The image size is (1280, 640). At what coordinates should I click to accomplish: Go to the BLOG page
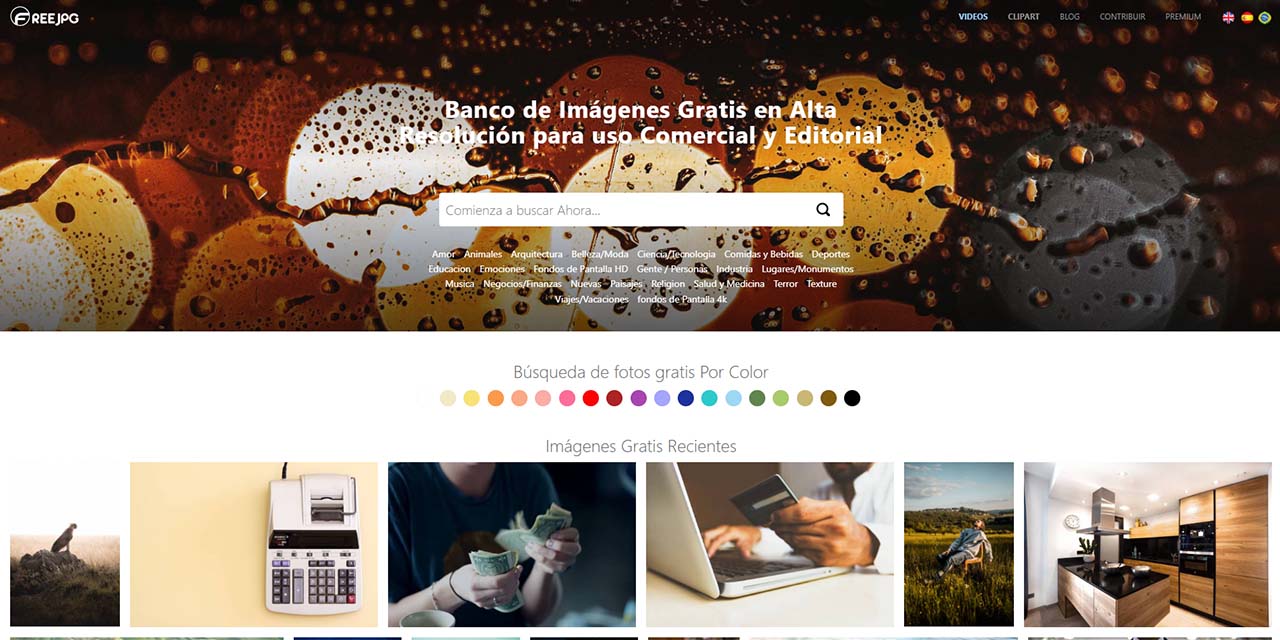pyautogui.click(x=1070, y=17)
